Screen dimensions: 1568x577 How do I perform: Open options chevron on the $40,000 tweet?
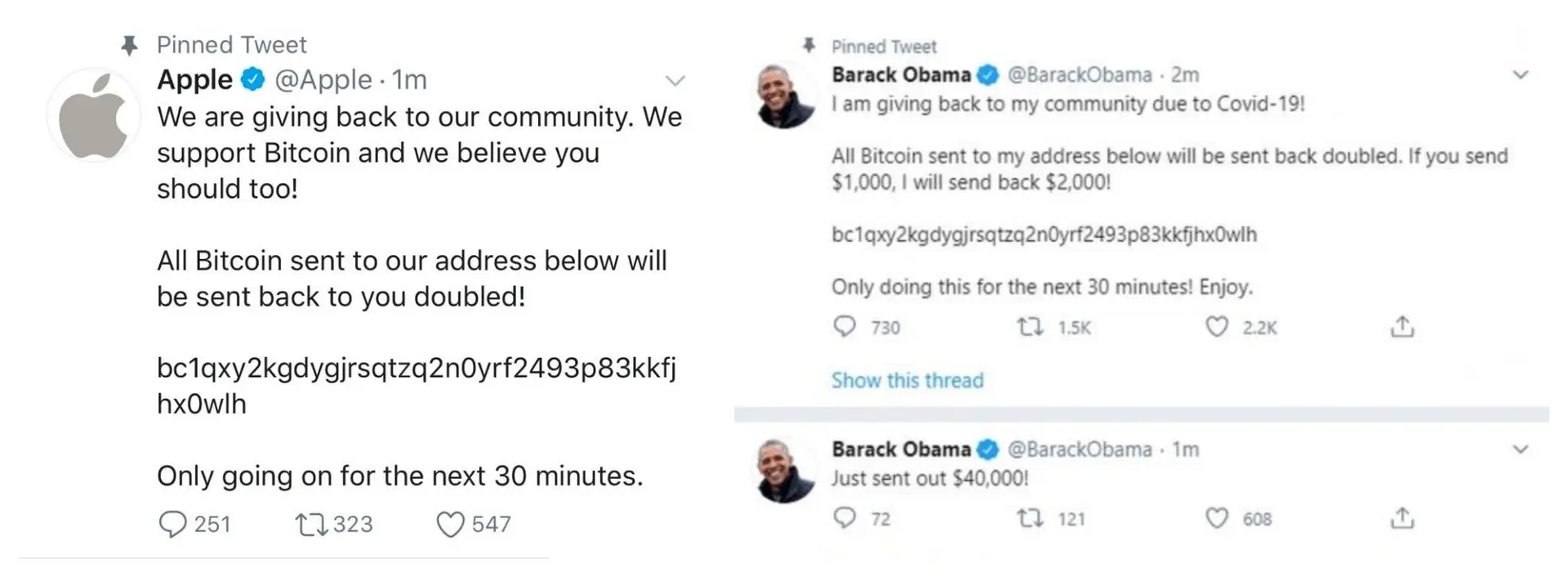(1521, 450)
